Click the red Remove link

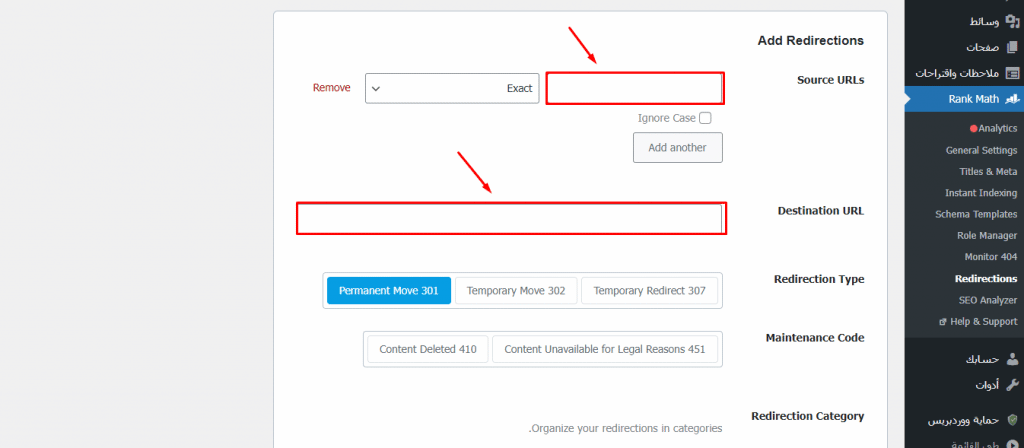click(x=332, y=88)
